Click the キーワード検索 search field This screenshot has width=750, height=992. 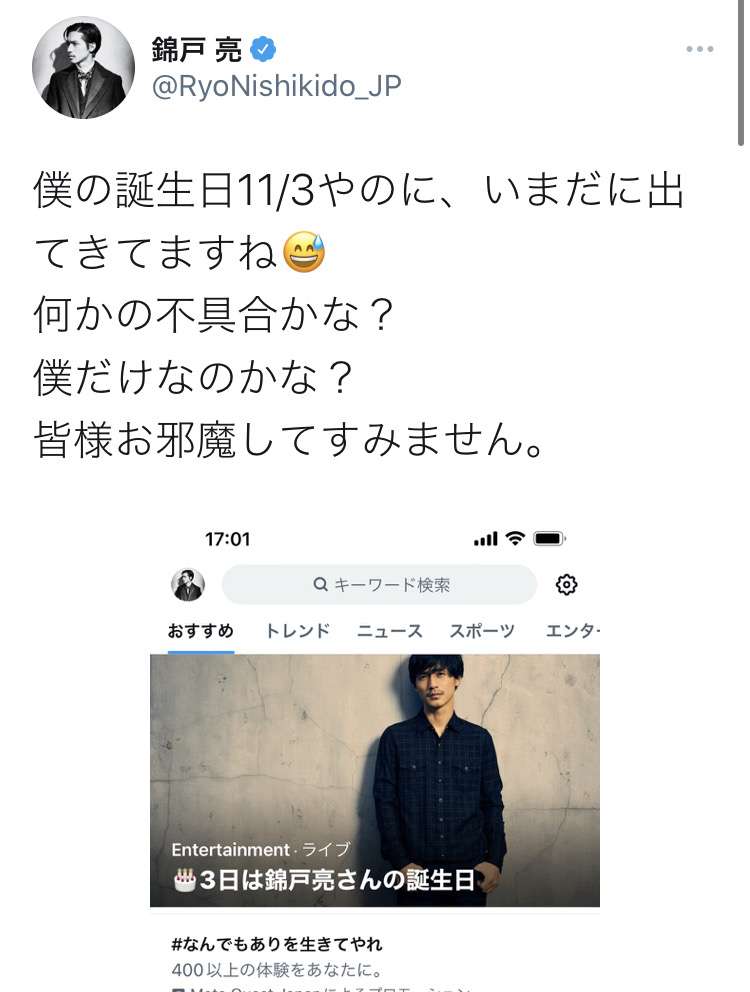click(x=379, y=585)
